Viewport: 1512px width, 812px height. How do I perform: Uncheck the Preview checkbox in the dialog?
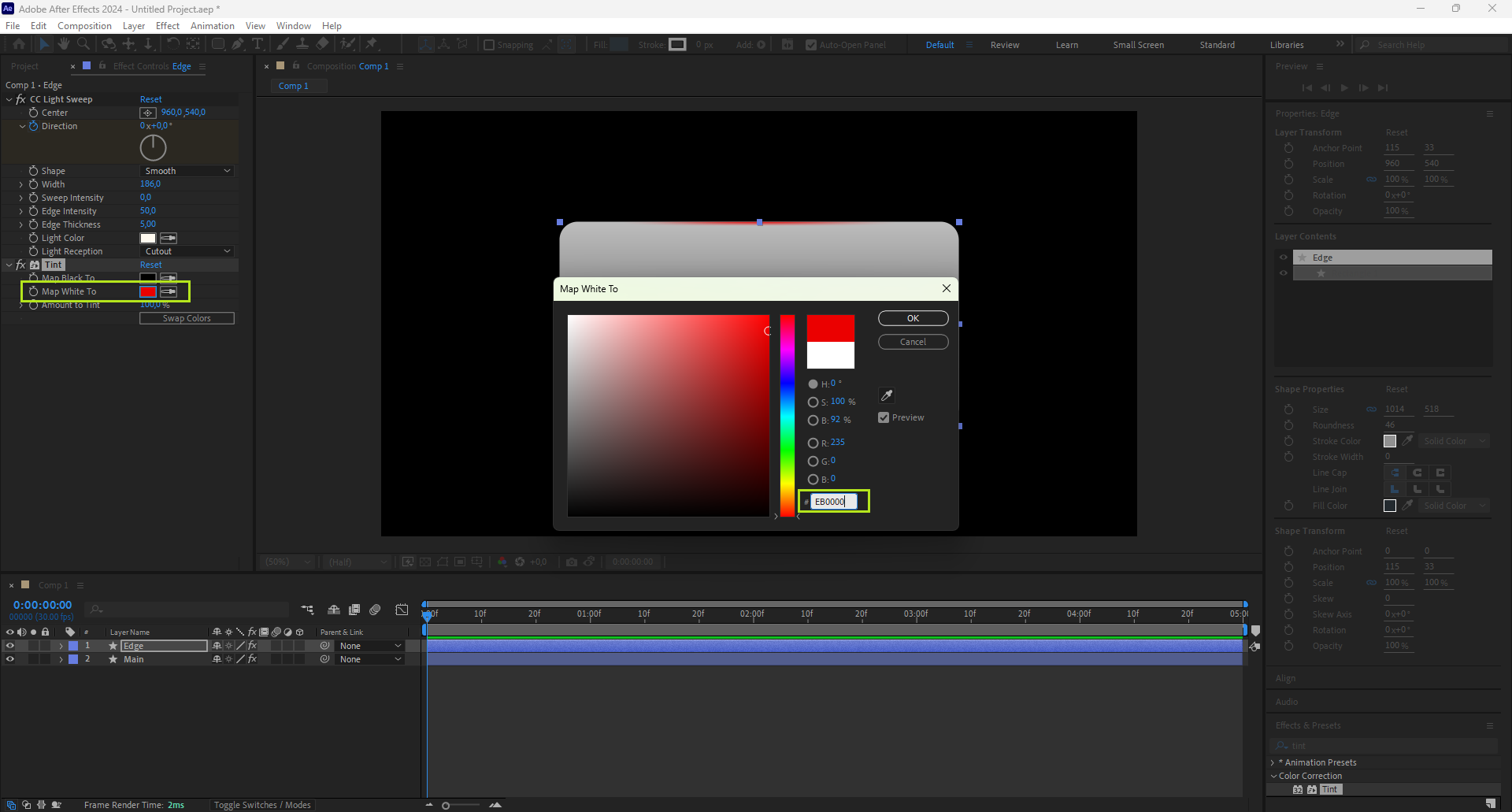click(x=884, y=417)
